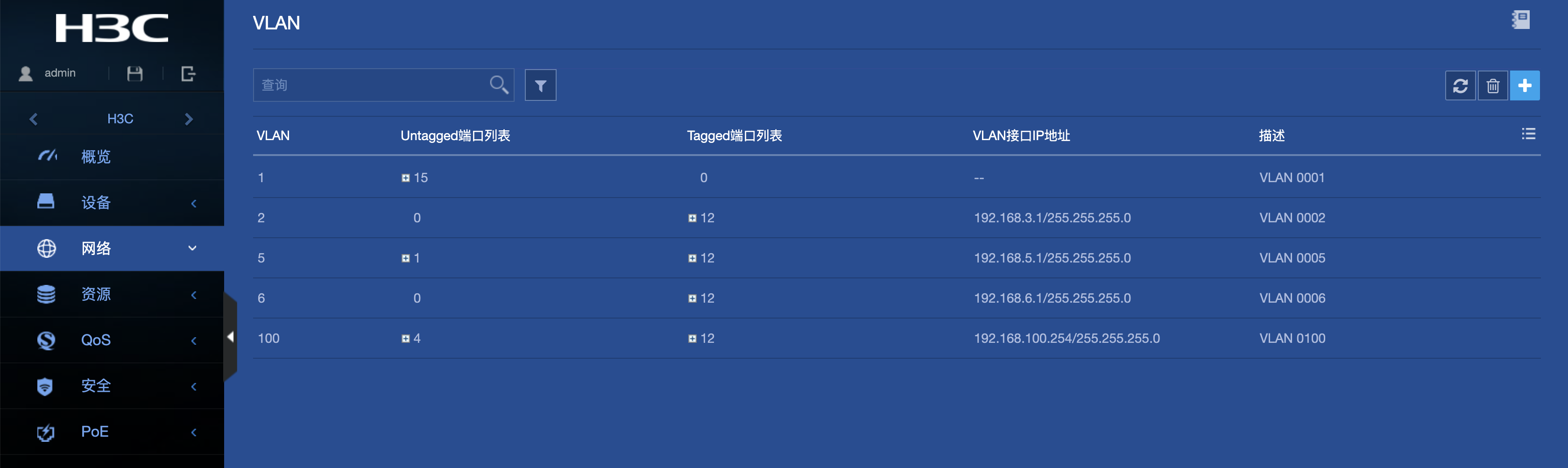Expand the 设备 menu chevron
Viewport: 1568px width, 468px height.
click(x=194, y=203)
